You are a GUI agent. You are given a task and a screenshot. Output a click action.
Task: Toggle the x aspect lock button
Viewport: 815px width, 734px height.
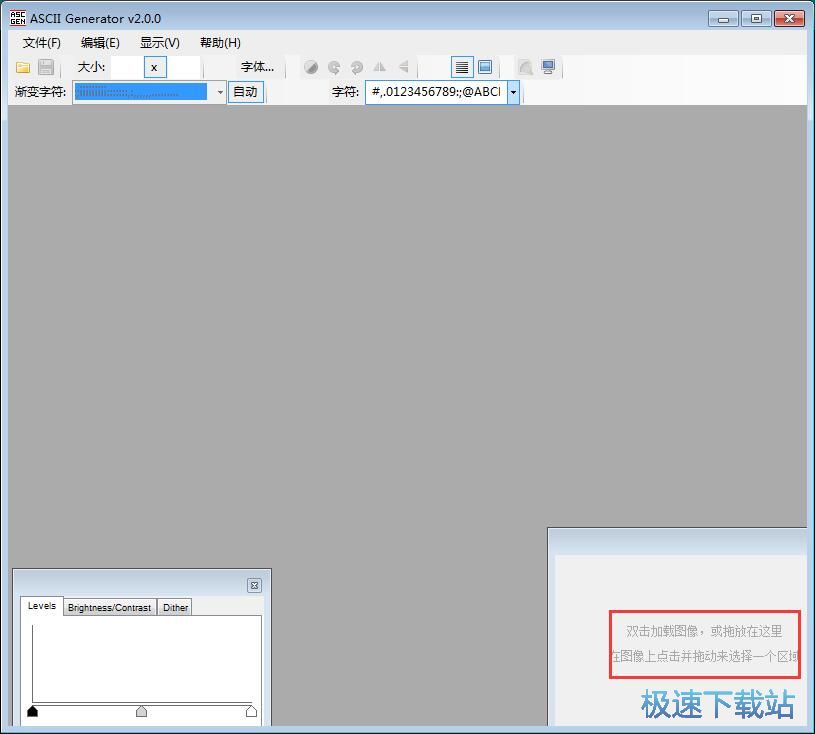[x=155, y=67]
